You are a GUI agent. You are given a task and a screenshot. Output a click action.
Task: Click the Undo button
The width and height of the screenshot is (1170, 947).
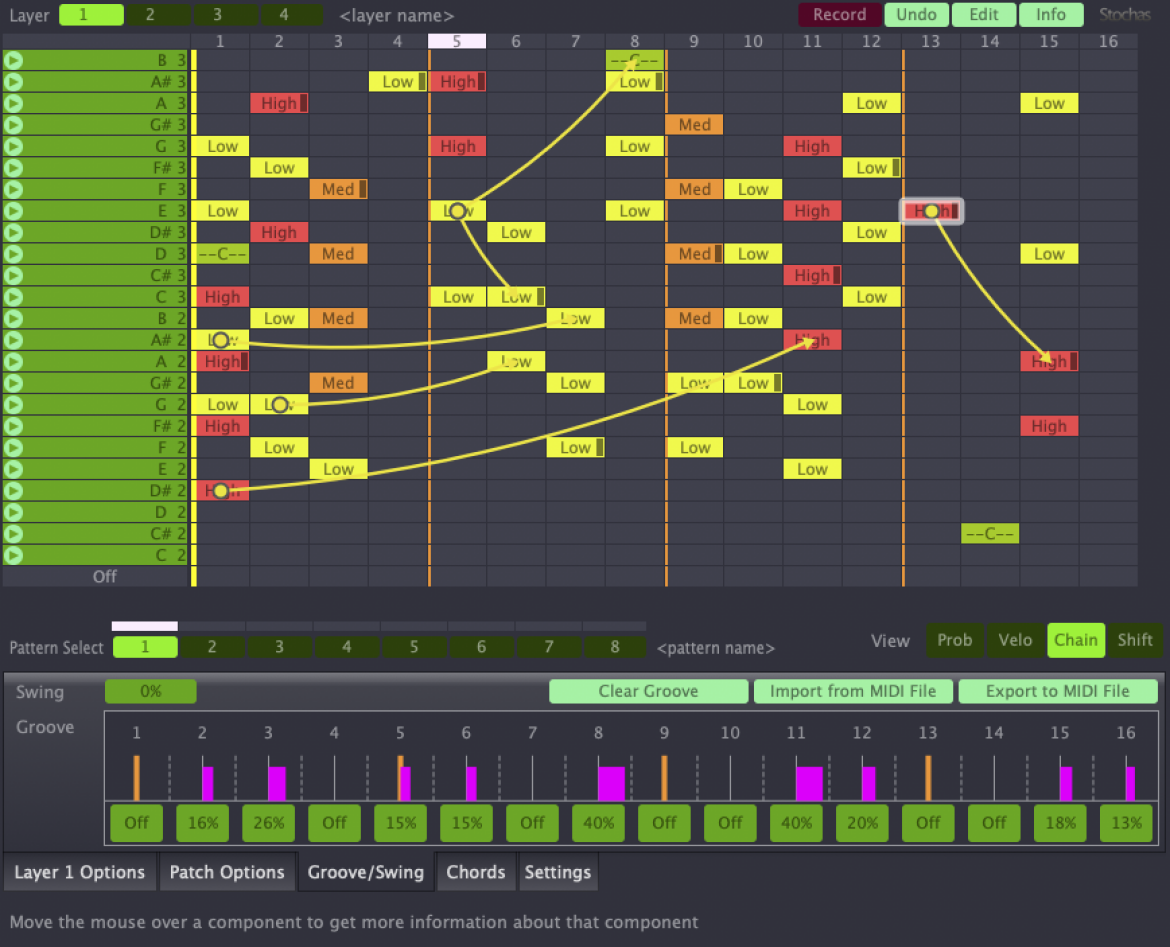[x=916, y=15]
